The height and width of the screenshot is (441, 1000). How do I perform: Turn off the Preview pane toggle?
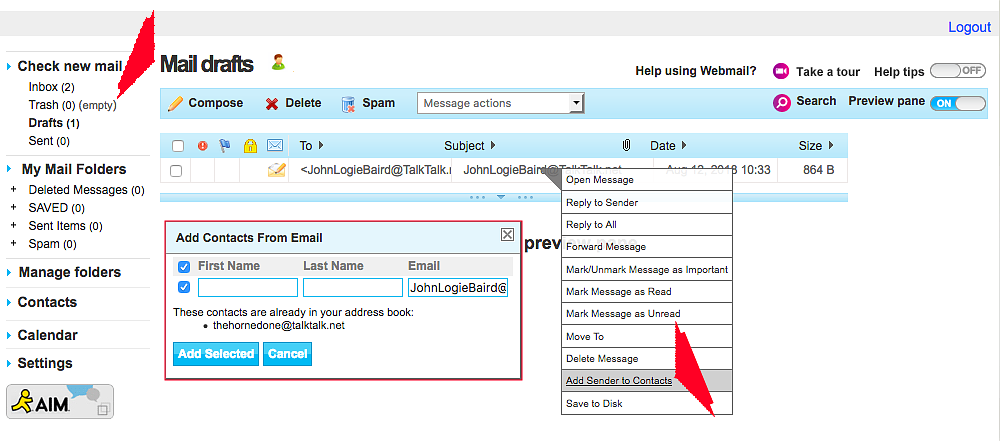(x=957, y=103)
